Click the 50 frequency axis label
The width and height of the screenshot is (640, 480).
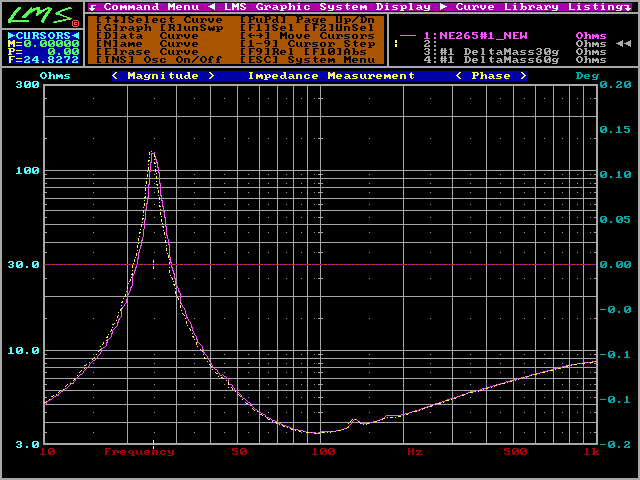pos(240,452)
